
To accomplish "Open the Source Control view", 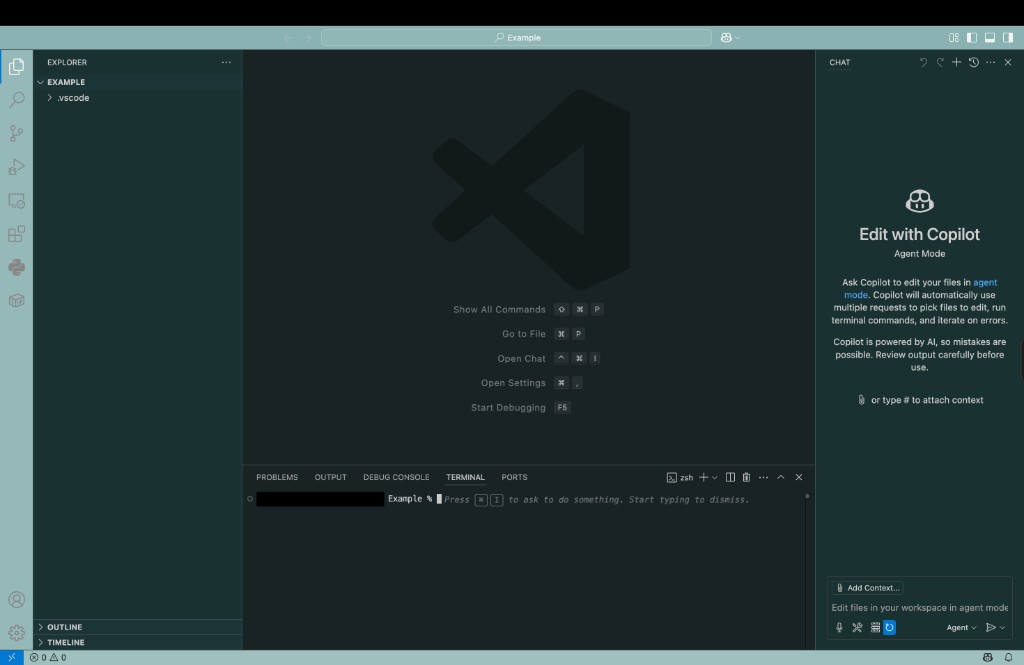I will (16, 133).
